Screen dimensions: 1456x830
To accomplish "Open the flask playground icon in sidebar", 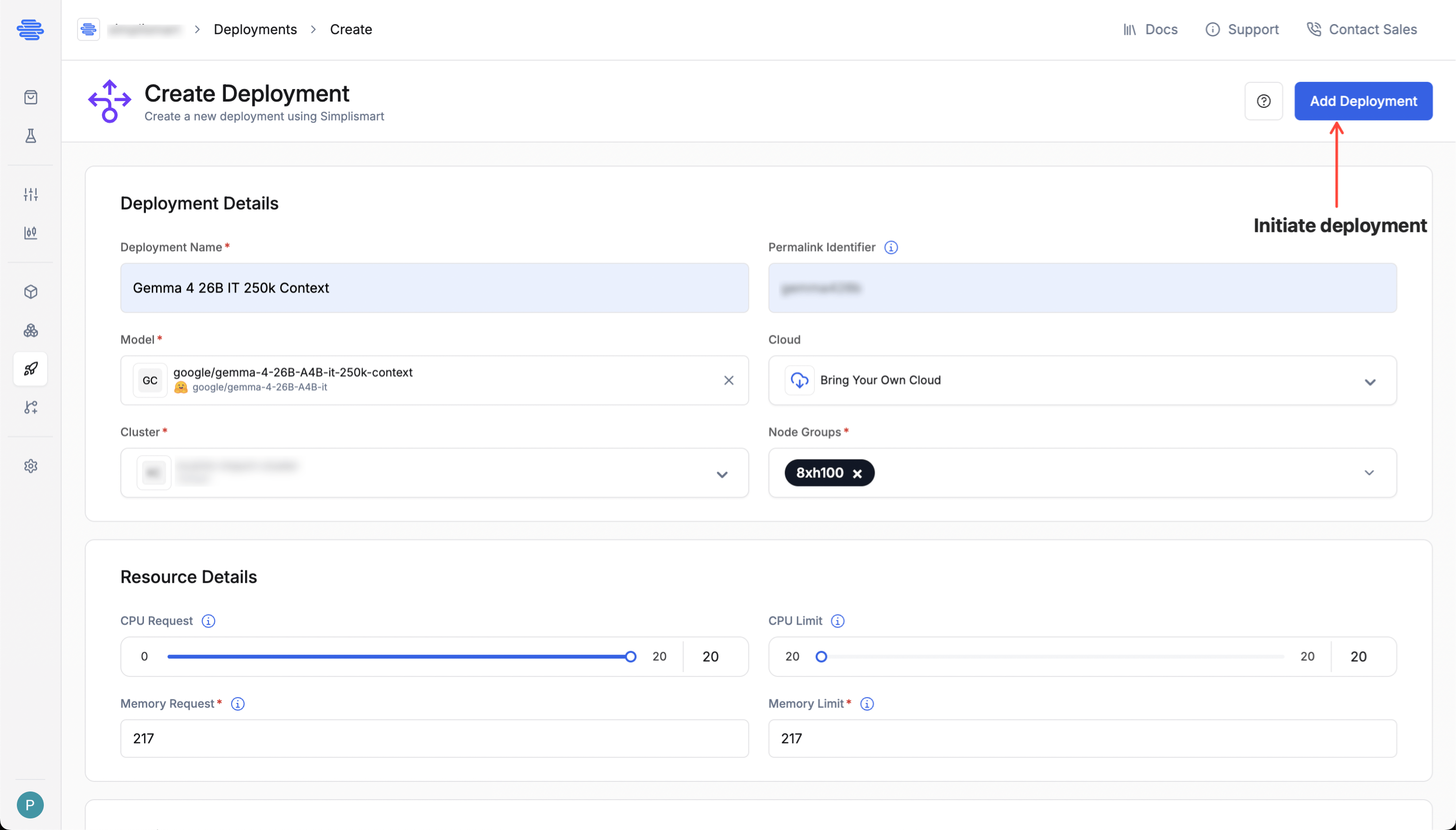I will pyautogui.click(x=31, y=136).
